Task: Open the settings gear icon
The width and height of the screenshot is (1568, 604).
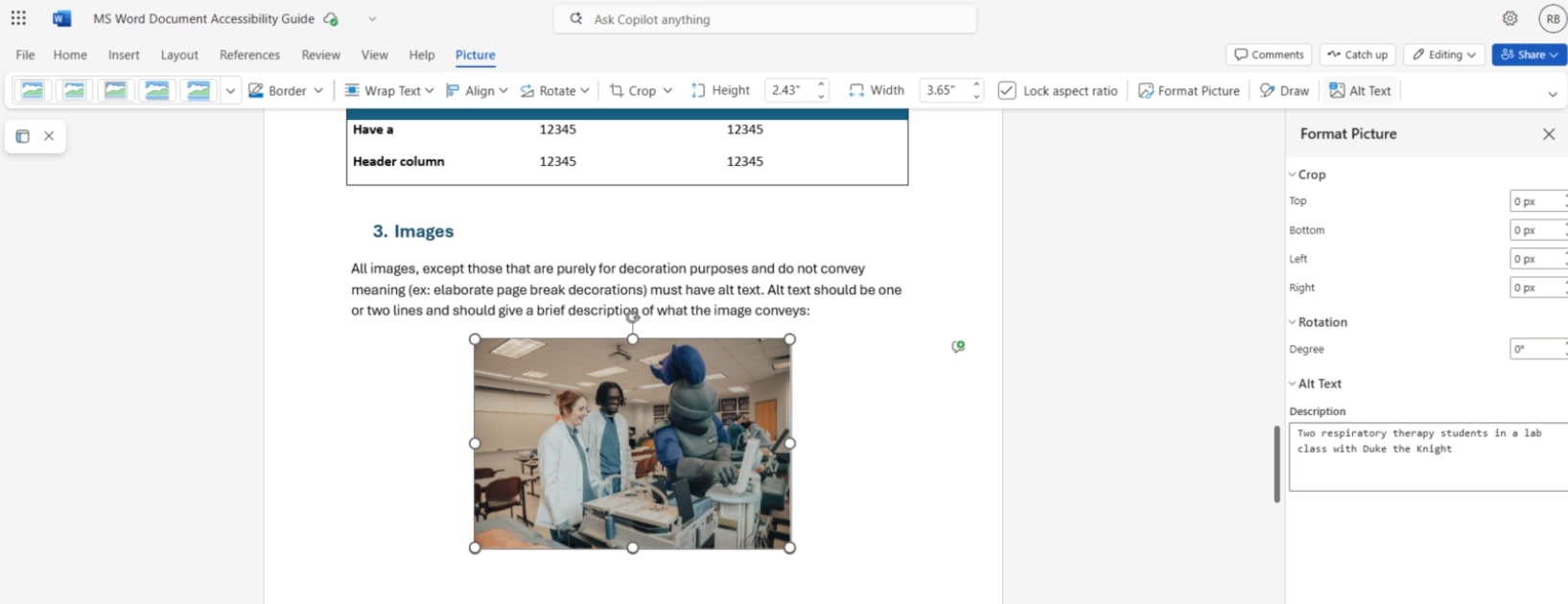Action: (1509, 18)
